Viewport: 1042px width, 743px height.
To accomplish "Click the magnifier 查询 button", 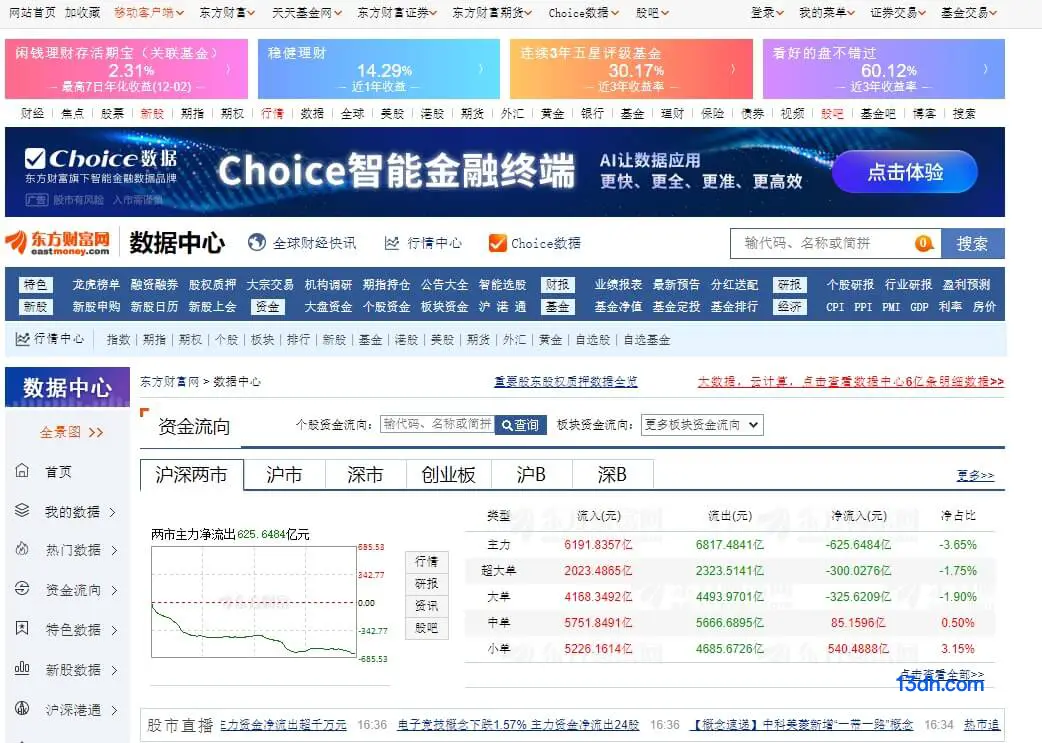I will click(x=520, y=425).
